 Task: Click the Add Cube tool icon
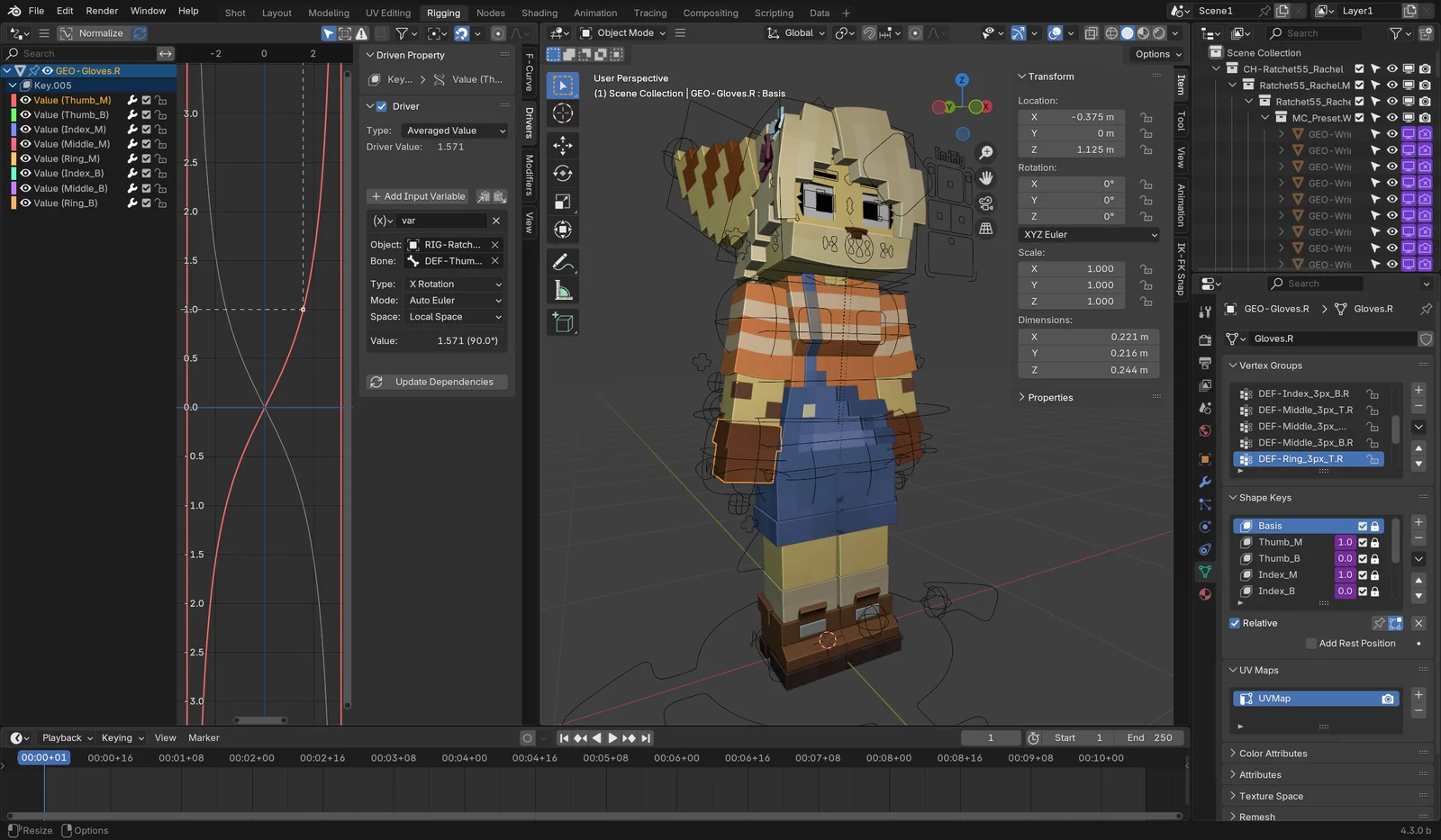(x=563, y=322)
